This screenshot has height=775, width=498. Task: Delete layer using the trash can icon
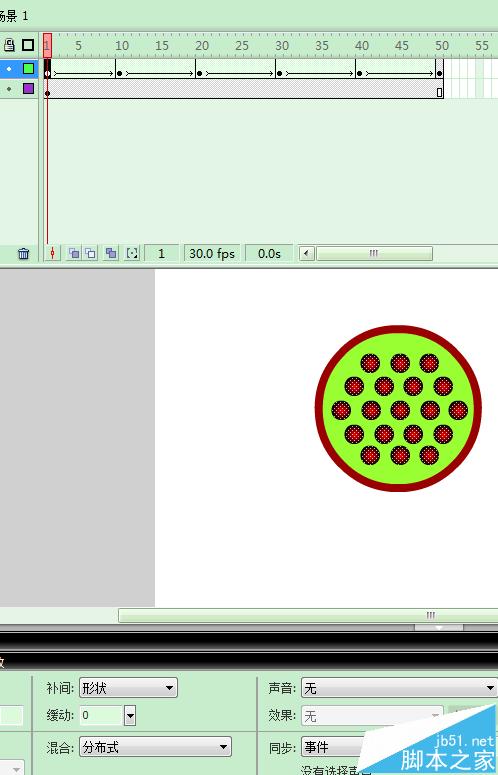(23, 254)
